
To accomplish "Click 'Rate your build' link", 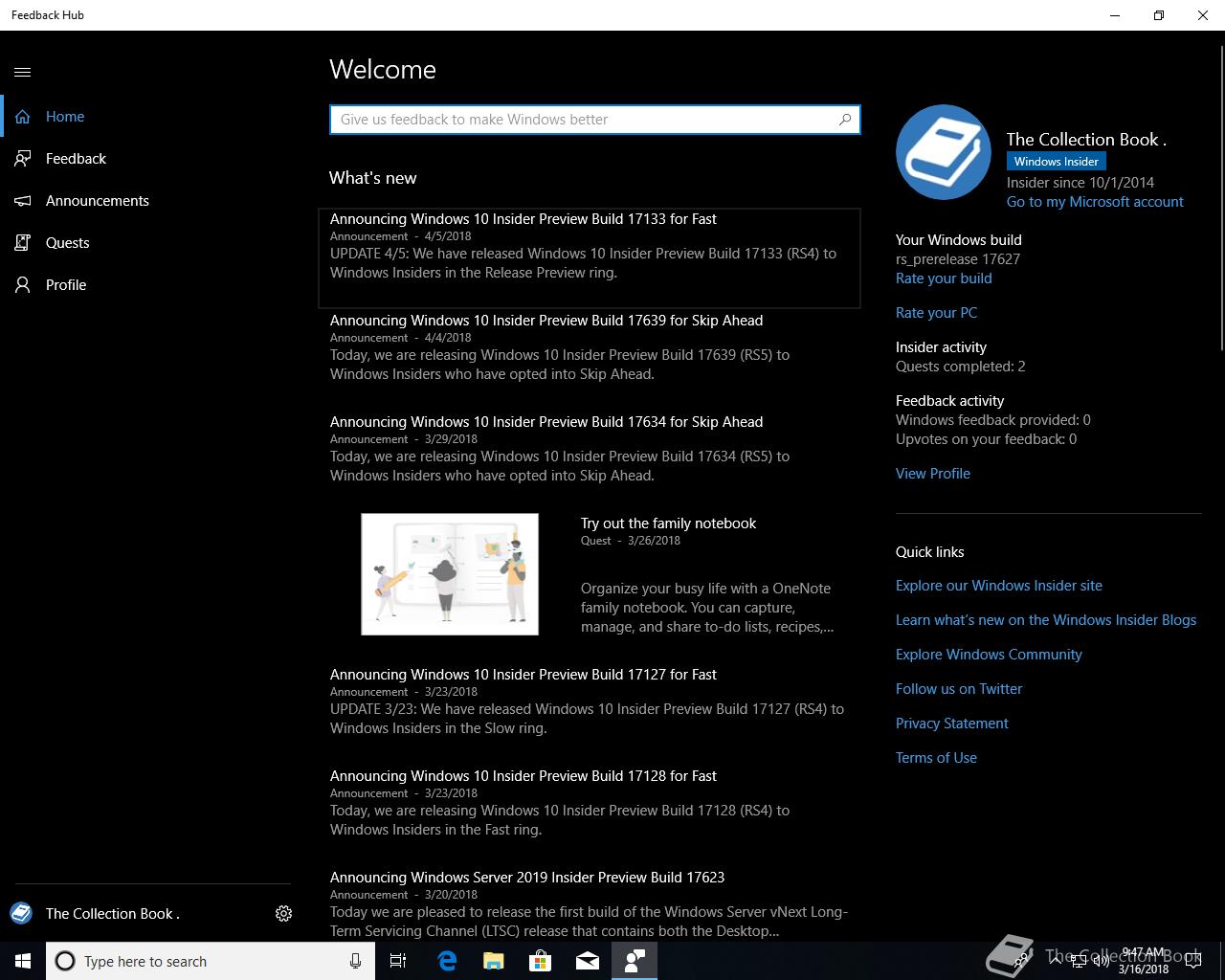I will coord(944,278).
